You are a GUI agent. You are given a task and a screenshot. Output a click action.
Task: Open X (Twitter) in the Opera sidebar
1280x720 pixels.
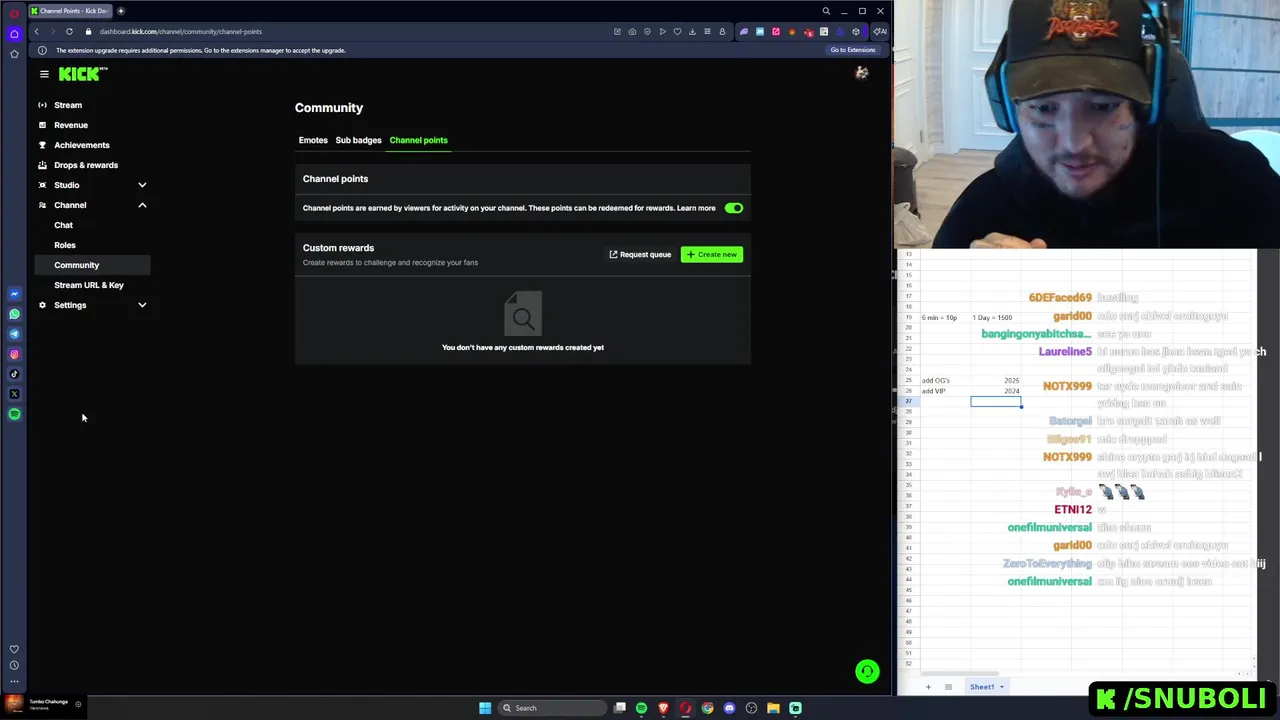click(14, 394)
